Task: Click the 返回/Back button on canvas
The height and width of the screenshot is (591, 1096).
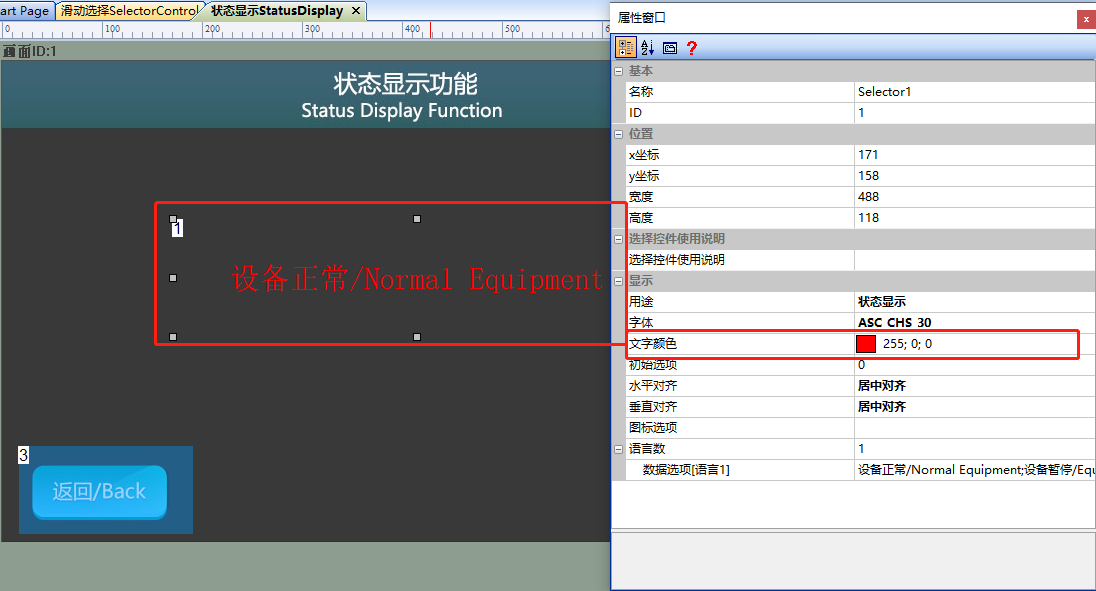Action: pyautogui.click(x=99, y=492)
